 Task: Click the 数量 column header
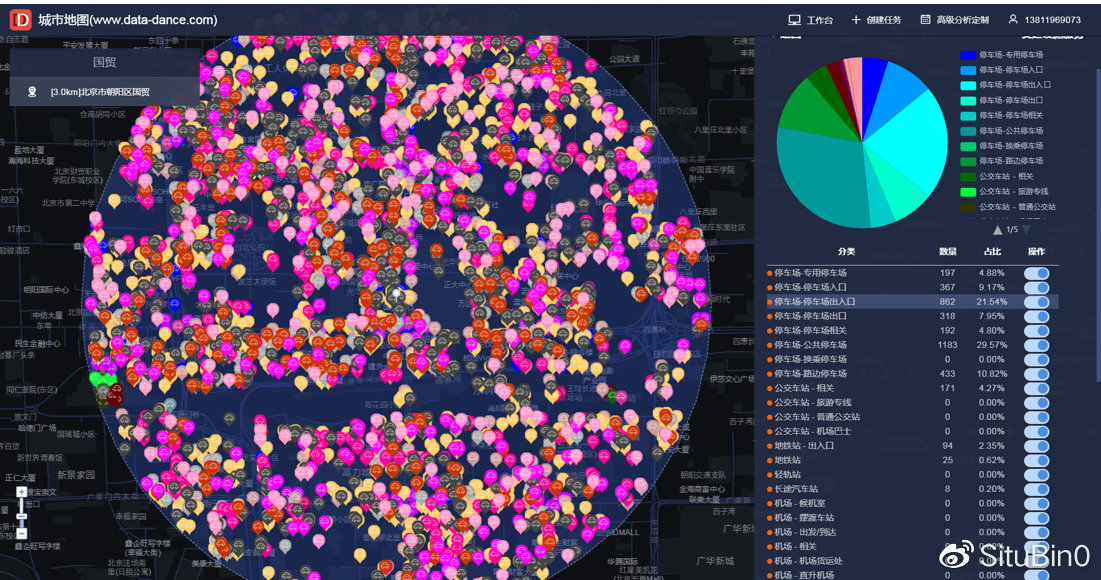[x=948, y=251]
